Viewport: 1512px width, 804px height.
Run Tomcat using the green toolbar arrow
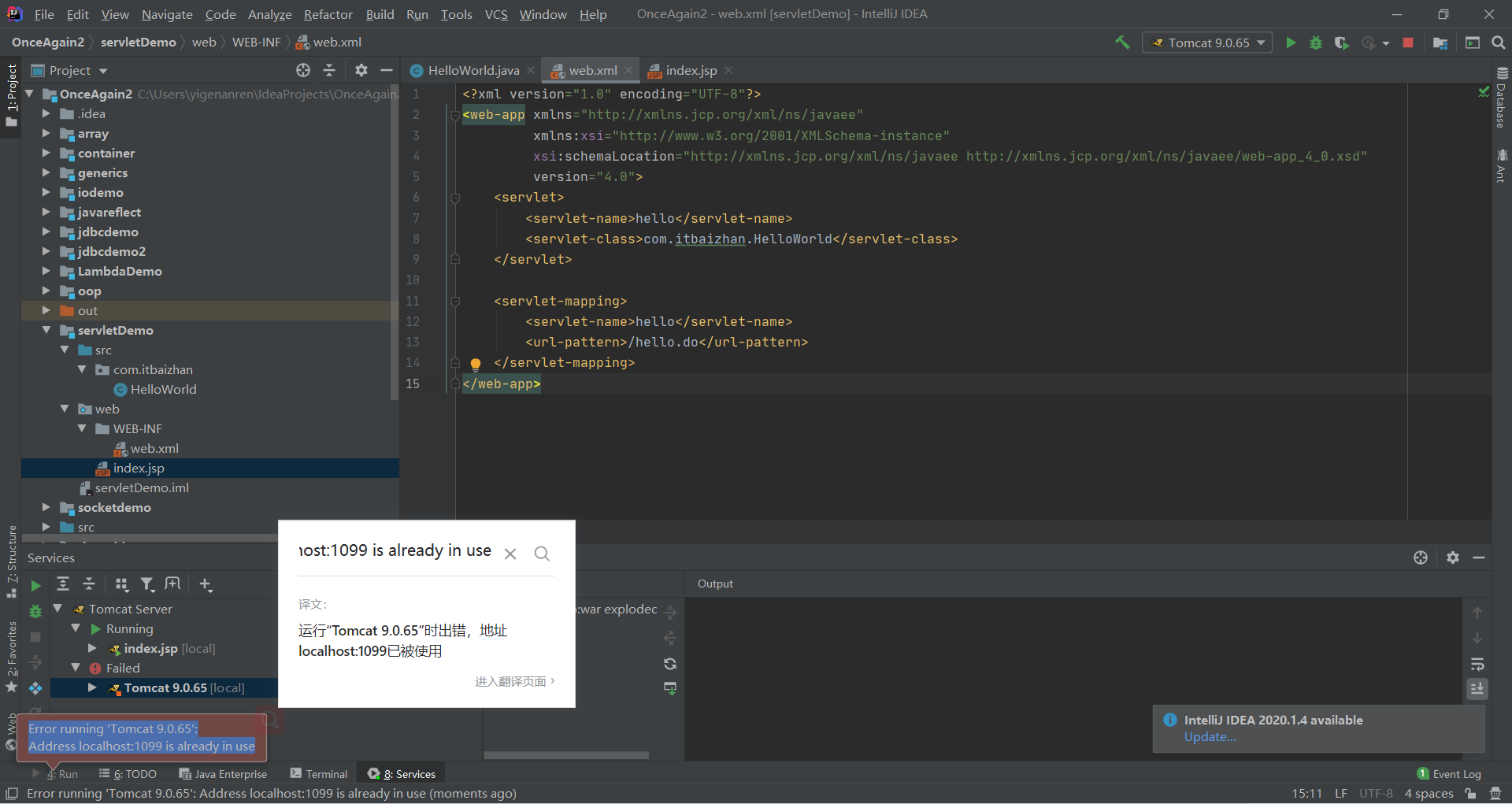(x=1291, y=43)
